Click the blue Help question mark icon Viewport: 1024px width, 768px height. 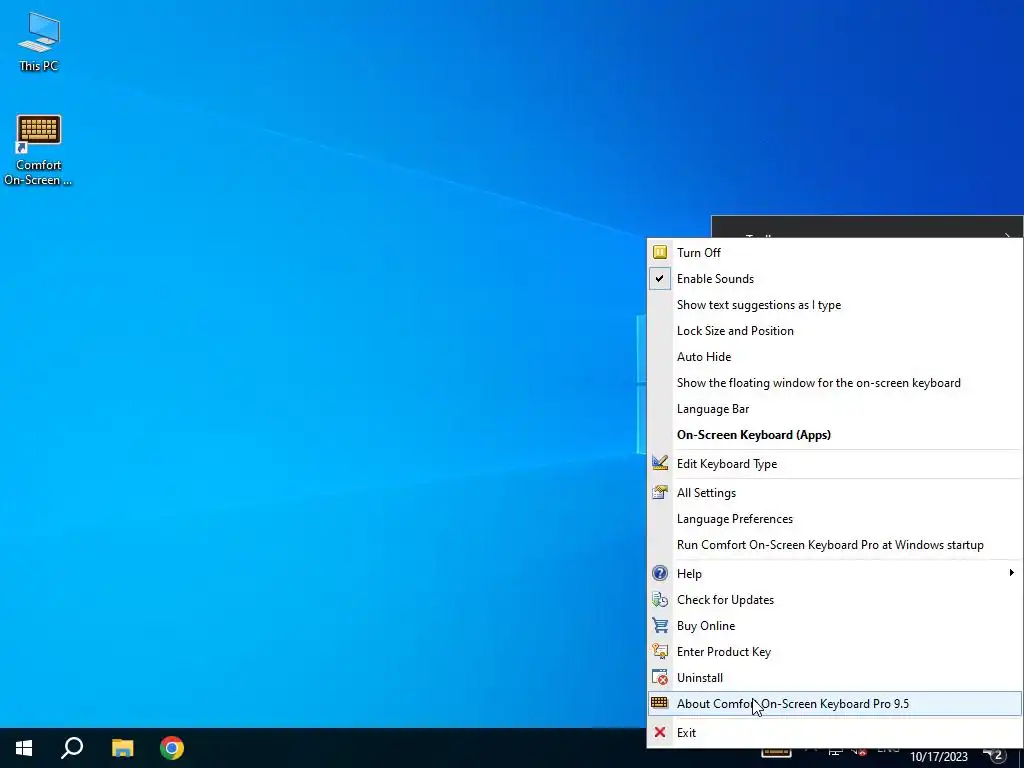pos(660,573)
